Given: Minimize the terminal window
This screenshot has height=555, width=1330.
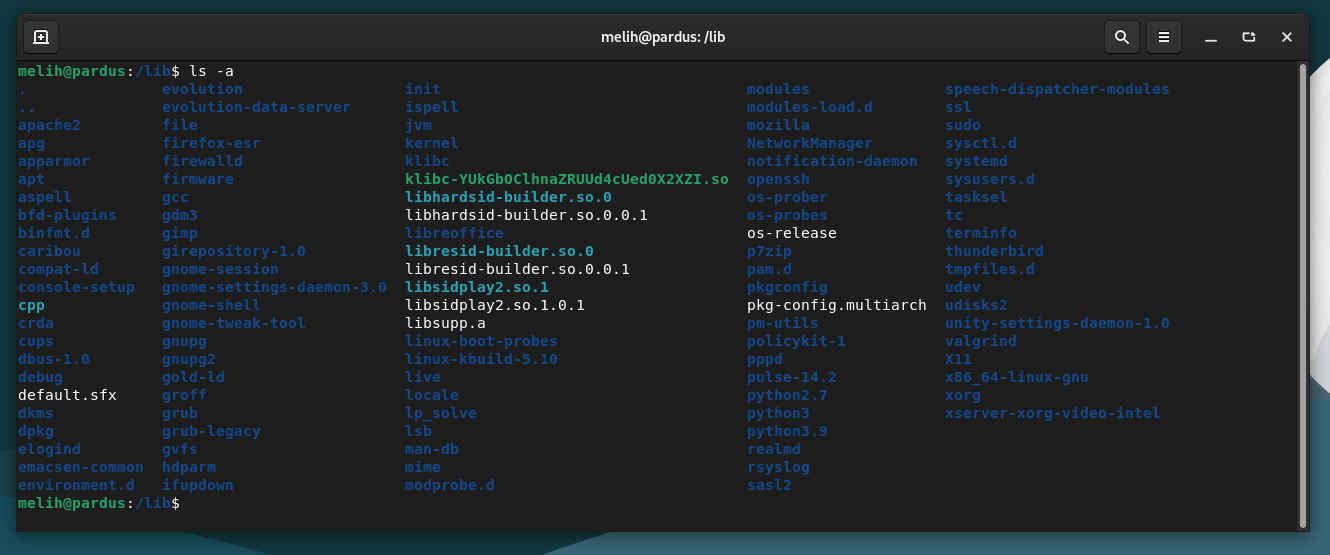Looking at the screenshot, I should [x=1211, y=37].
